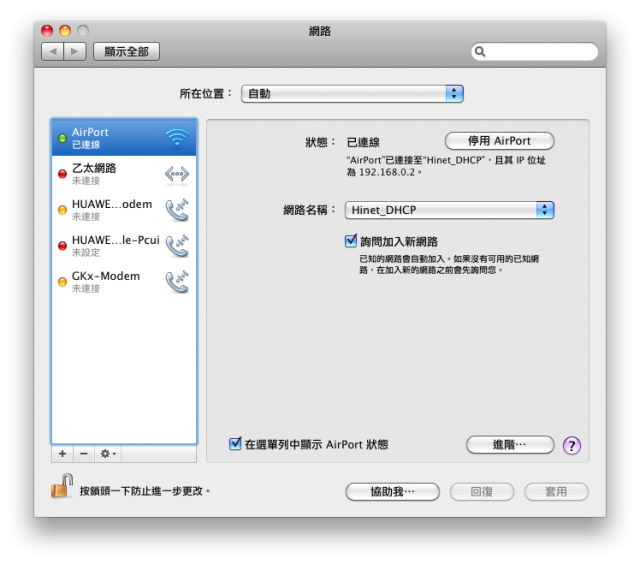The height and width of the screenshot is (564, 640).
Task: Click the padlock to prevent changes
Action: click(62, 486)
